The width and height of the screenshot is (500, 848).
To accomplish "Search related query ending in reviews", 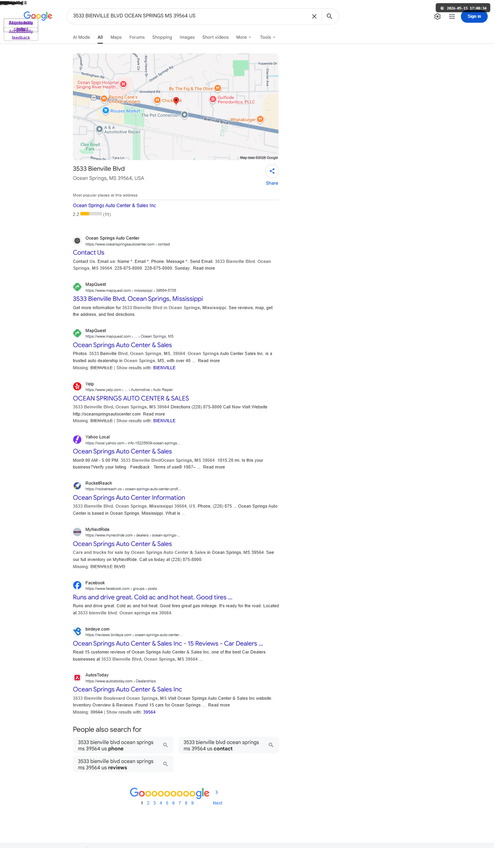I will (123, 764).
